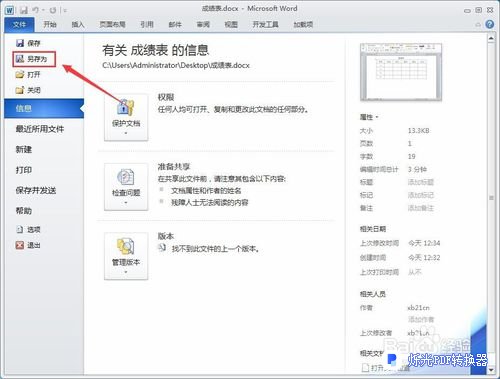
Task: Click 打开 in the File menu
Action: coord(28,74)
